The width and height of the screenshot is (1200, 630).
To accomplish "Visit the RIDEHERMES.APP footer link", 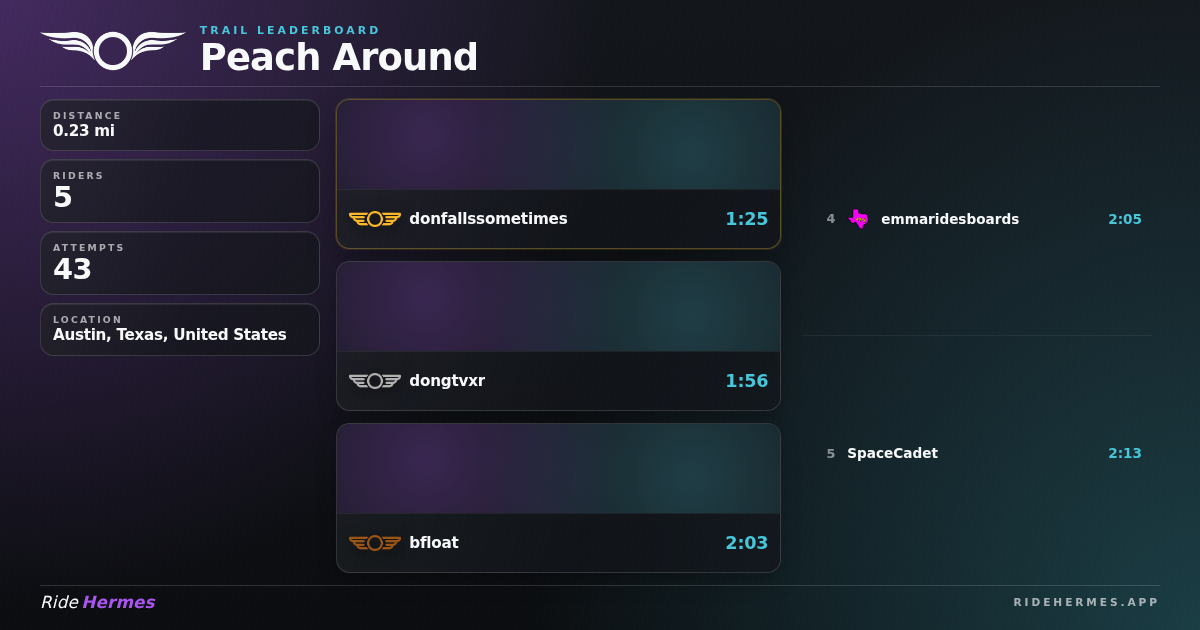I will [1085, 602].
